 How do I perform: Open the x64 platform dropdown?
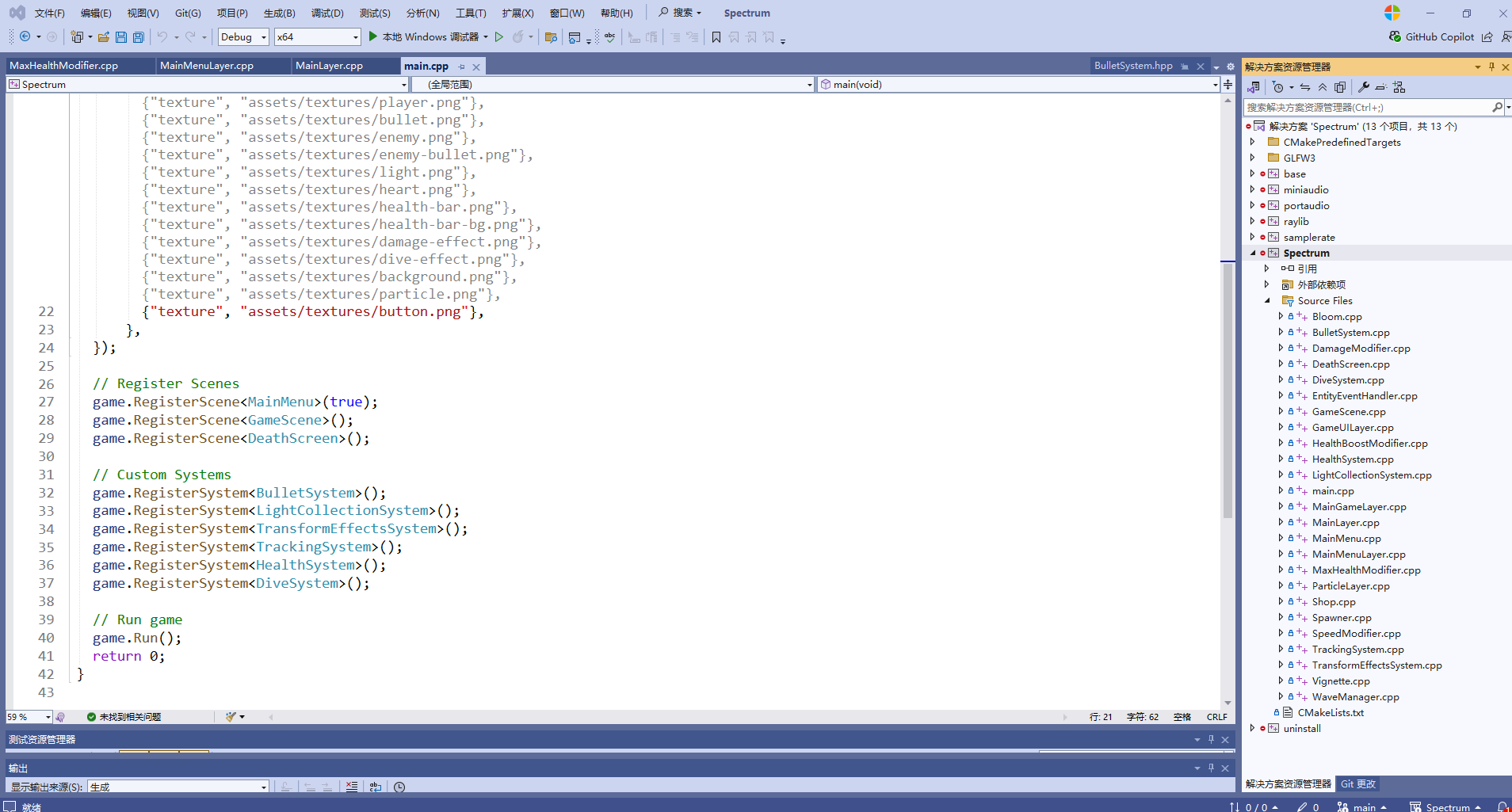pyautogui.click(x=318, y=36)
